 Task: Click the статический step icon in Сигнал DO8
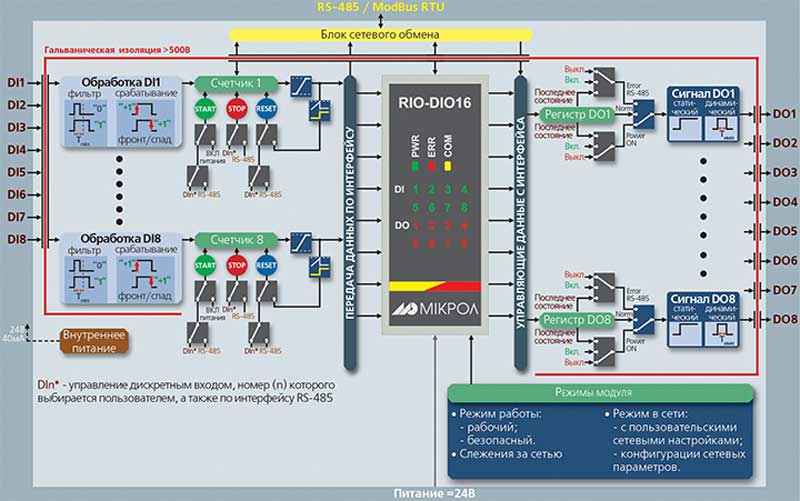(x=684, y=335)
